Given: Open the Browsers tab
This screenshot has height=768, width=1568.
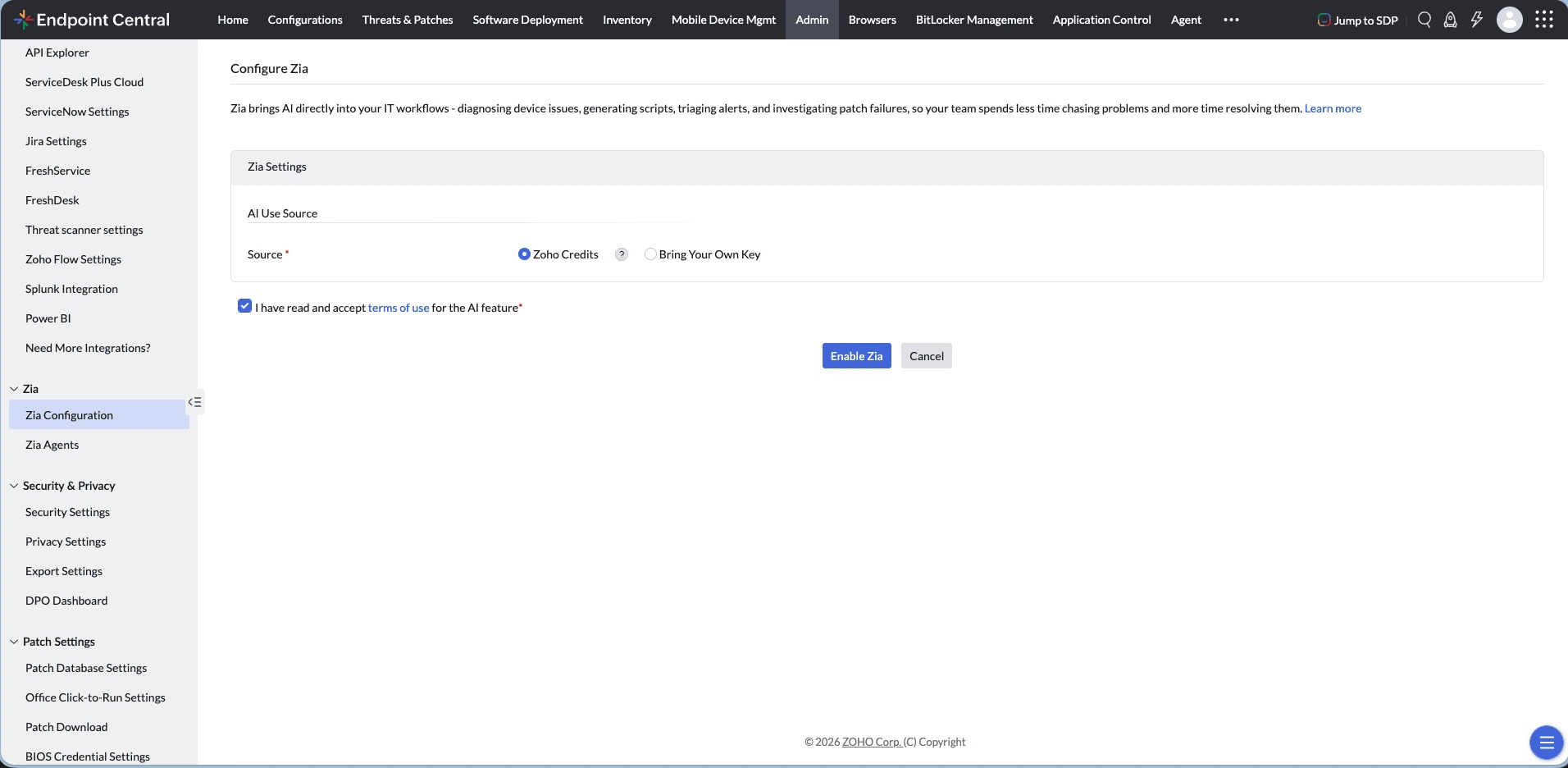Looking at the screenshot, I should pos(873,20).
